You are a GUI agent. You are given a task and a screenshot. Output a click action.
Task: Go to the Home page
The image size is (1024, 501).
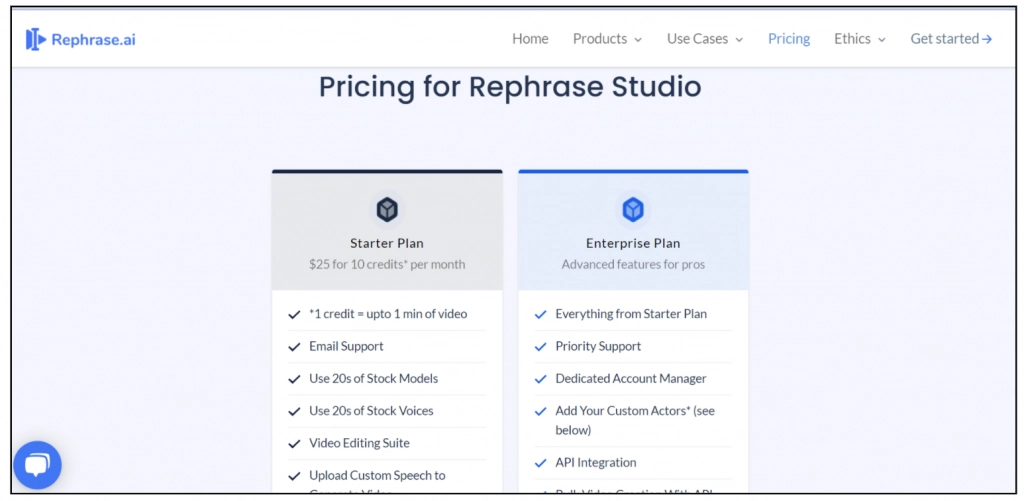click(530, 39)
